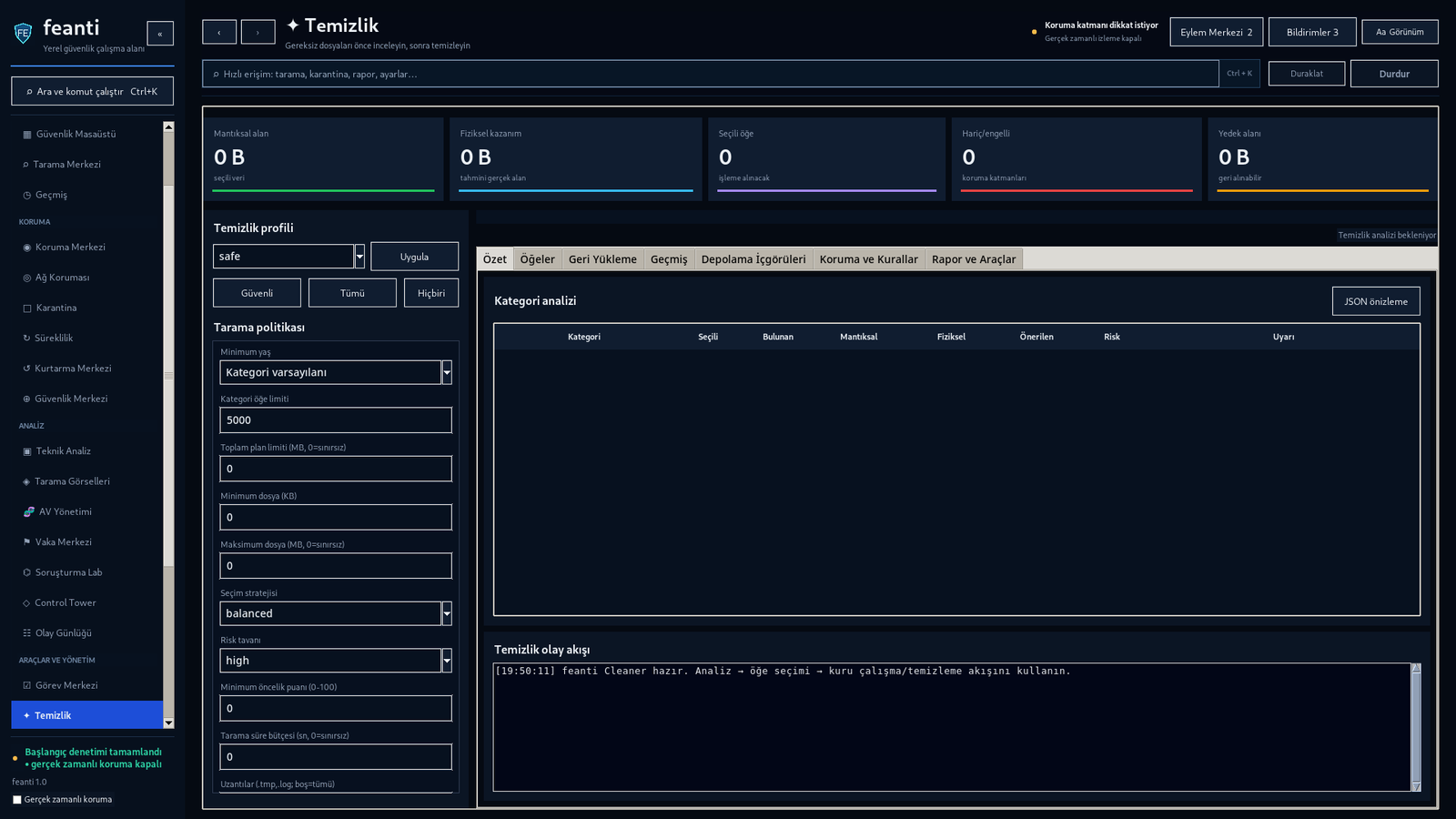Click the Soruşturma Lab icon

coord(27,572)
